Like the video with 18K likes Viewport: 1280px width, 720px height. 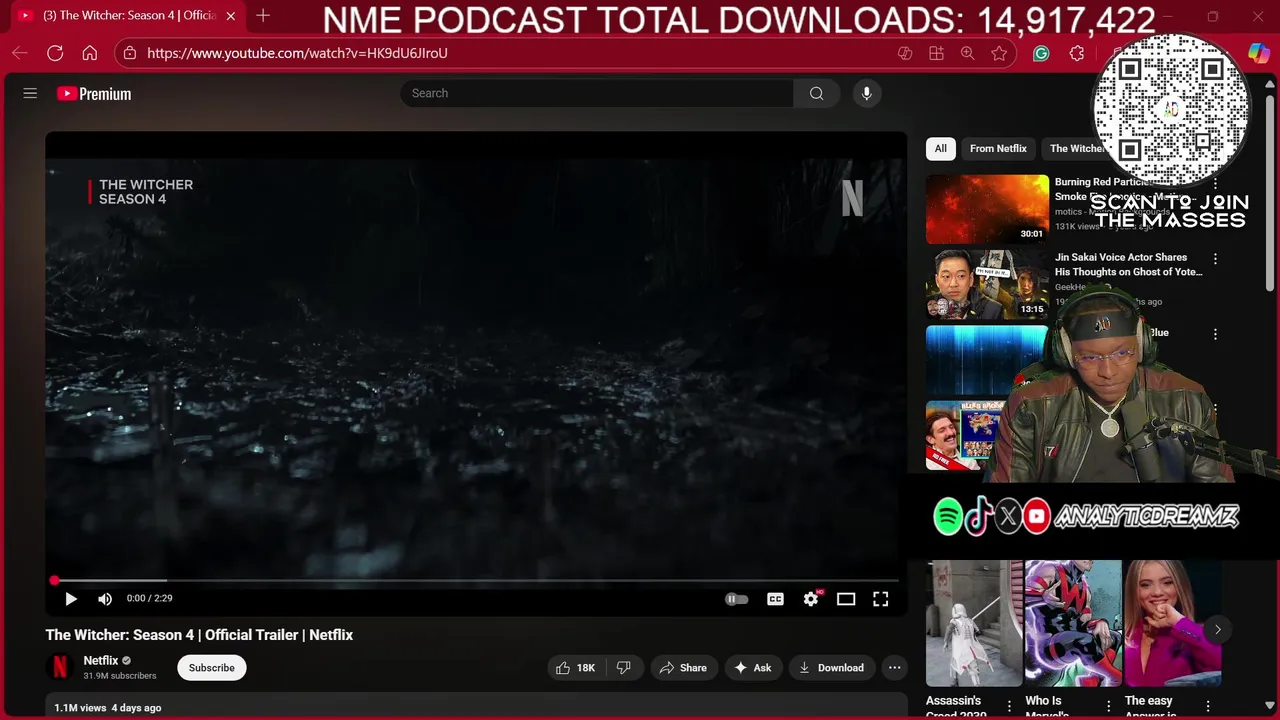[x=575, y=668]
